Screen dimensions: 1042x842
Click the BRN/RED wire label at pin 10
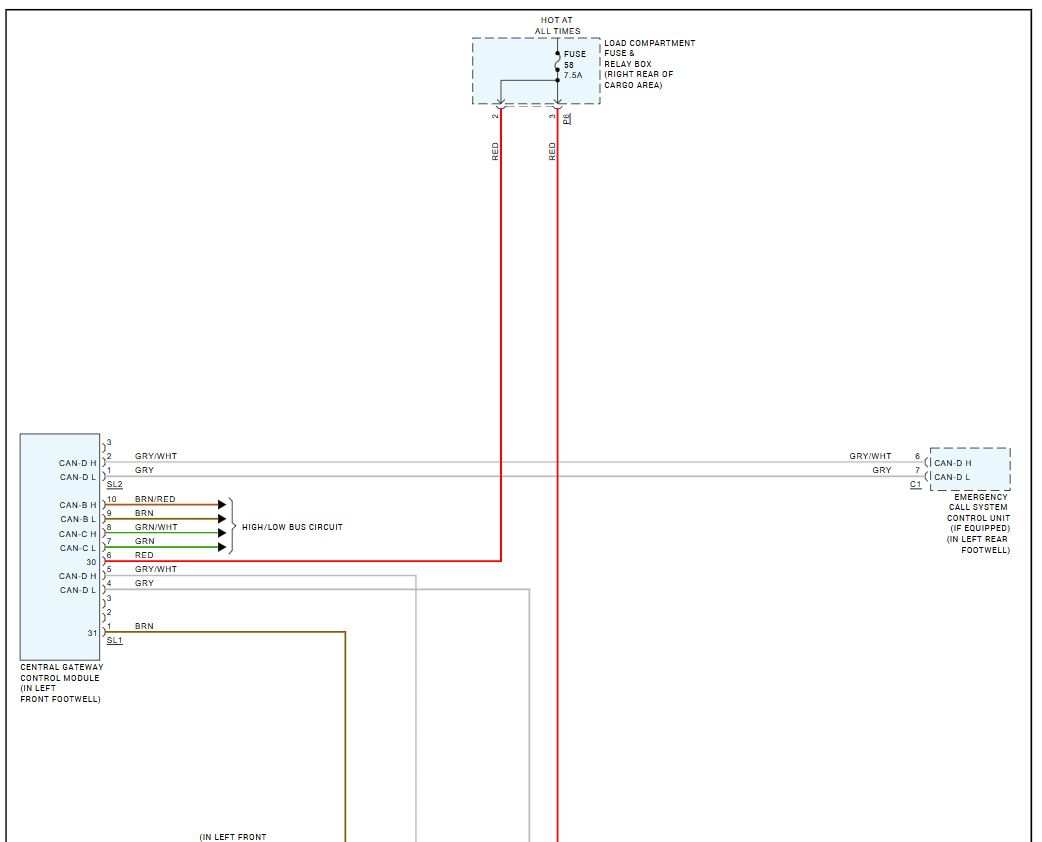[x=155, y=499]
